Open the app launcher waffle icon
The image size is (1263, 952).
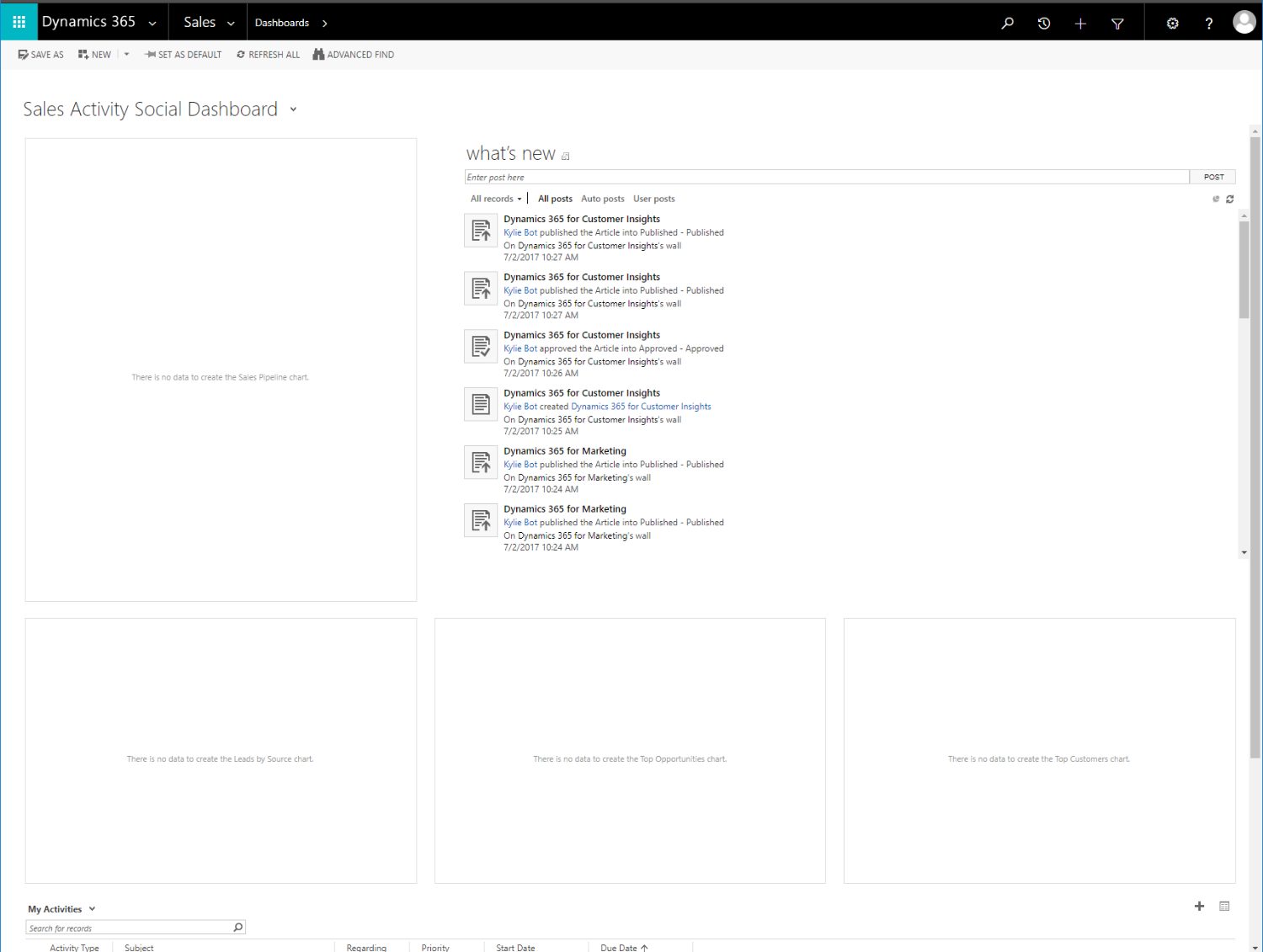point(19,22)
